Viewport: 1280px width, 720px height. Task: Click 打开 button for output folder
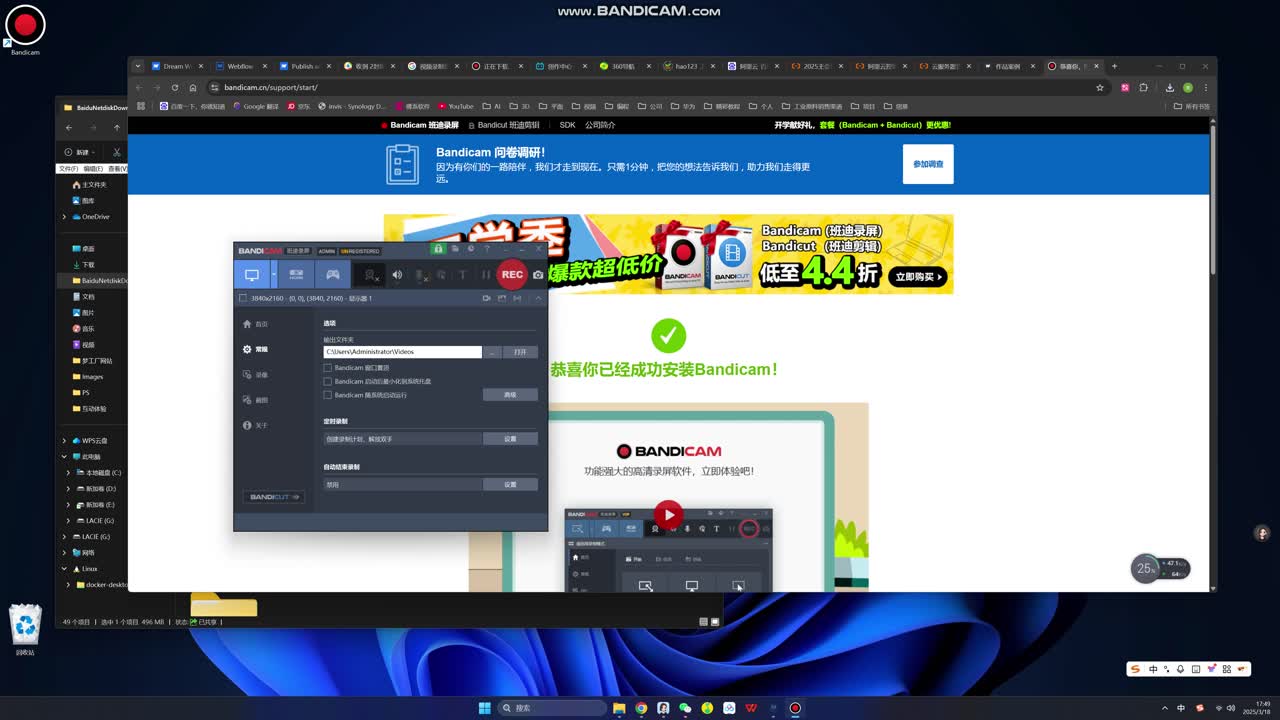click(x=520, y=352)
